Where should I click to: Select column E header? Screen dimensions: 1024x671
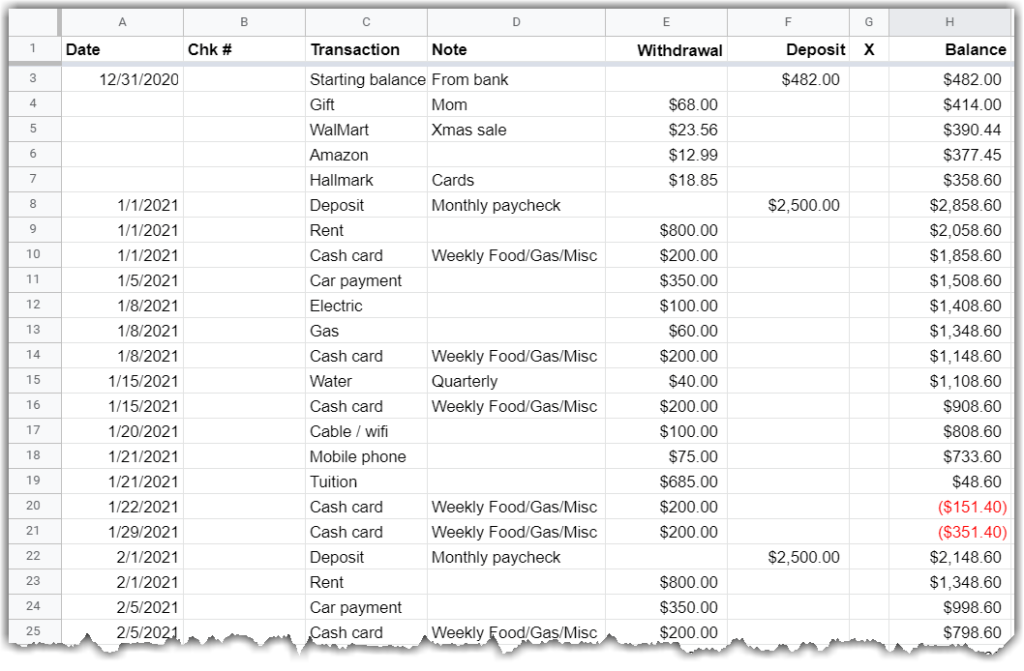tap(666, 21)
